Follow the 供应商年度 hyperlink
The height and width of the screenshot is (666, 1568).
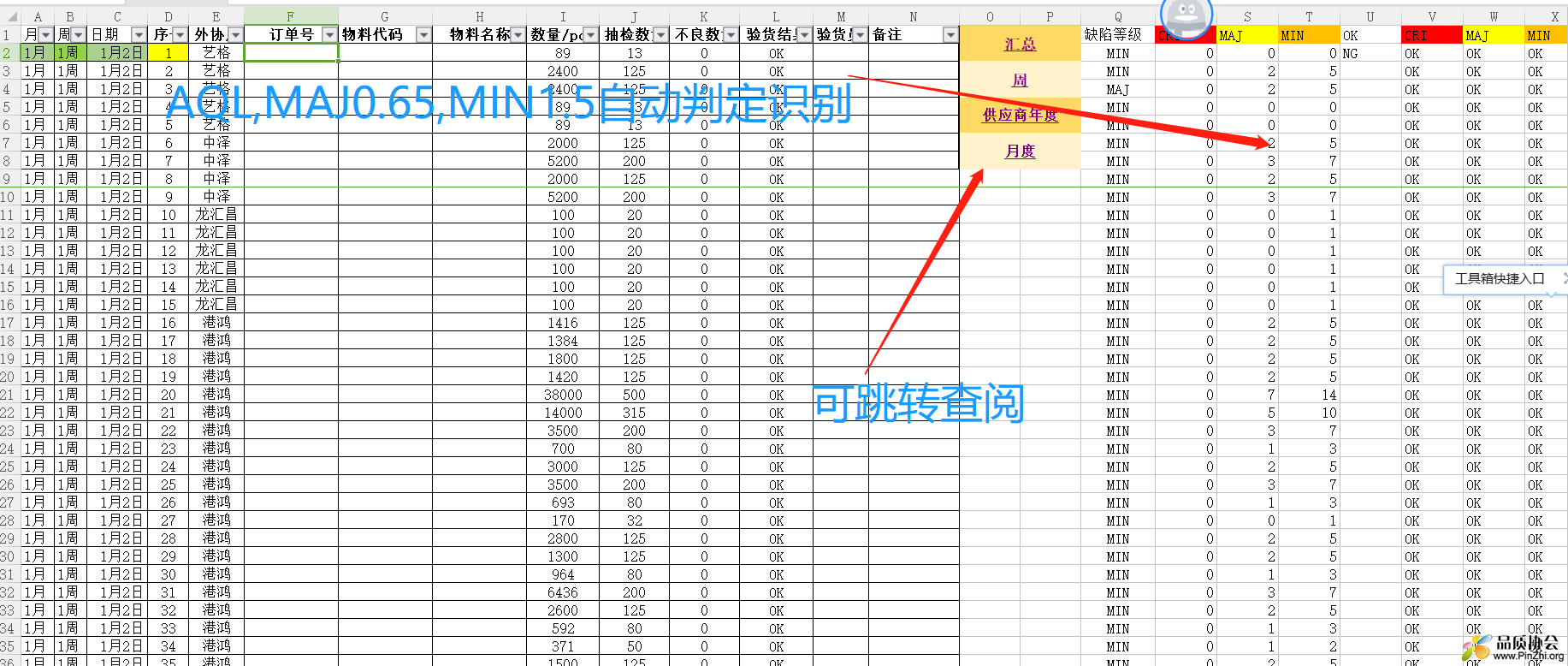click(1020, 115)
